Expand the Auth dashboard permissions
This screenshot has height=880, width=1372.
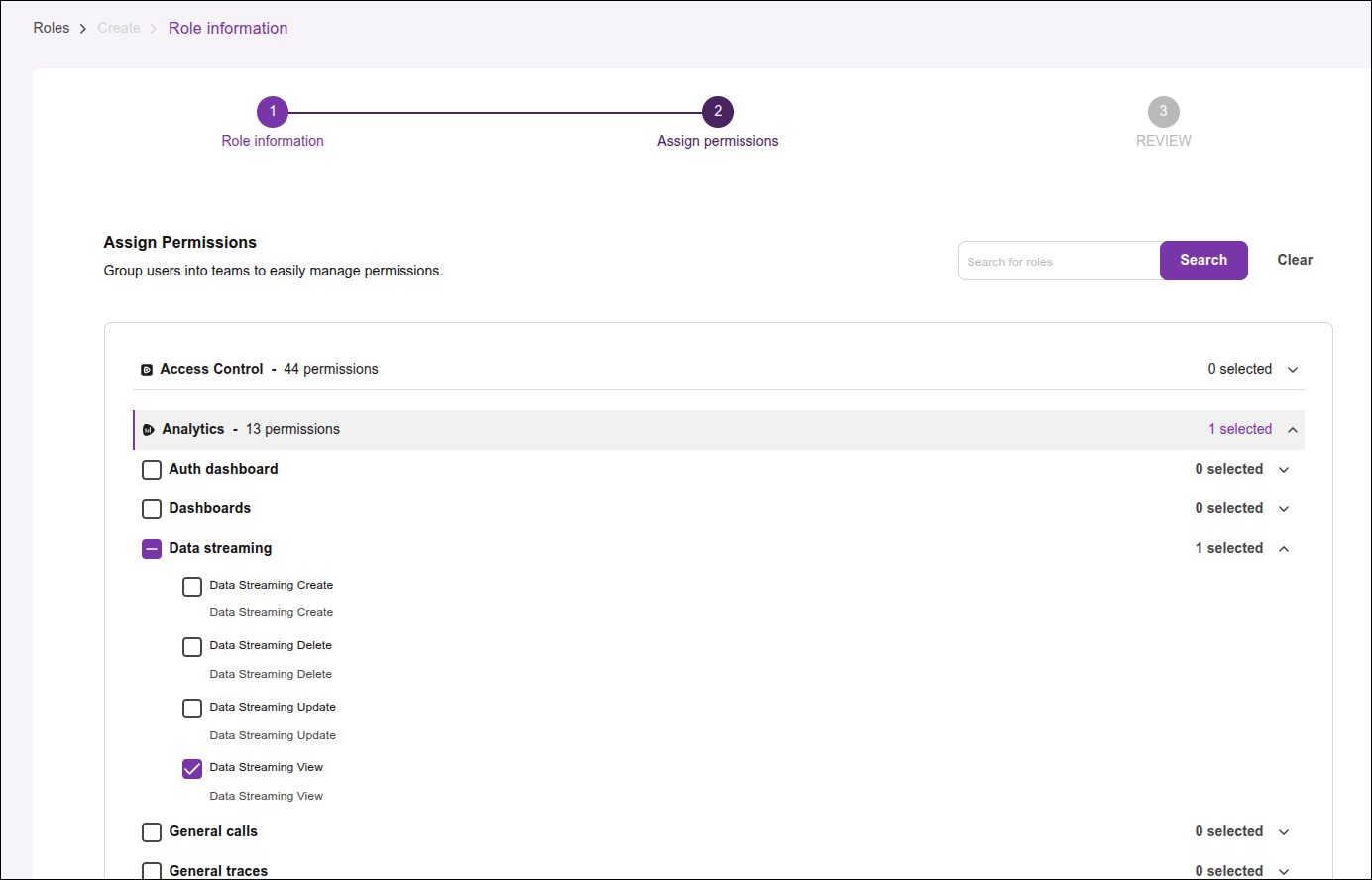click(1283, 469)
